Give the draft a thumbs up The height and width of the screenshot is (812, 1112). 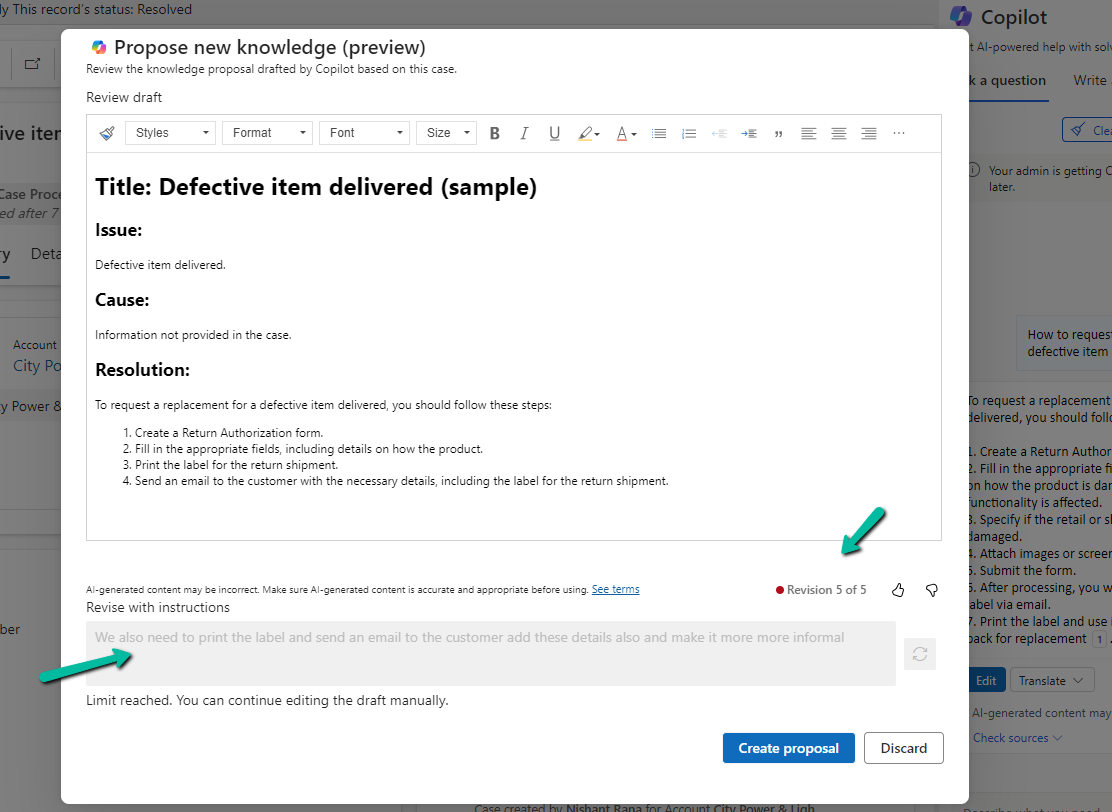pos(897,590)
